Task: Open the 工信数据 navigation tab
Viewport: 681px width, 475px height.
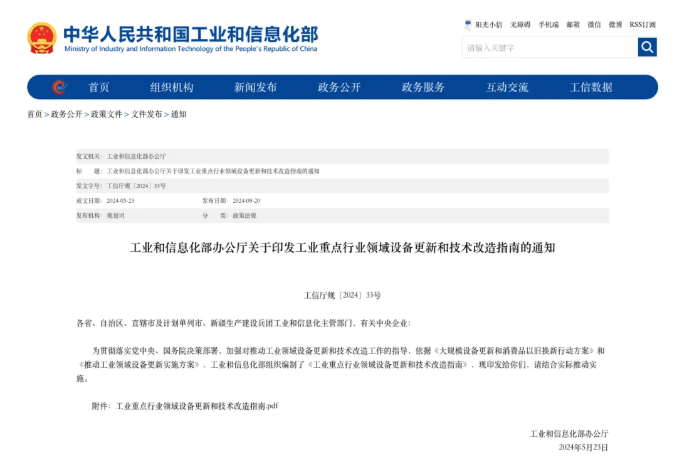Action: pos(591,87)
